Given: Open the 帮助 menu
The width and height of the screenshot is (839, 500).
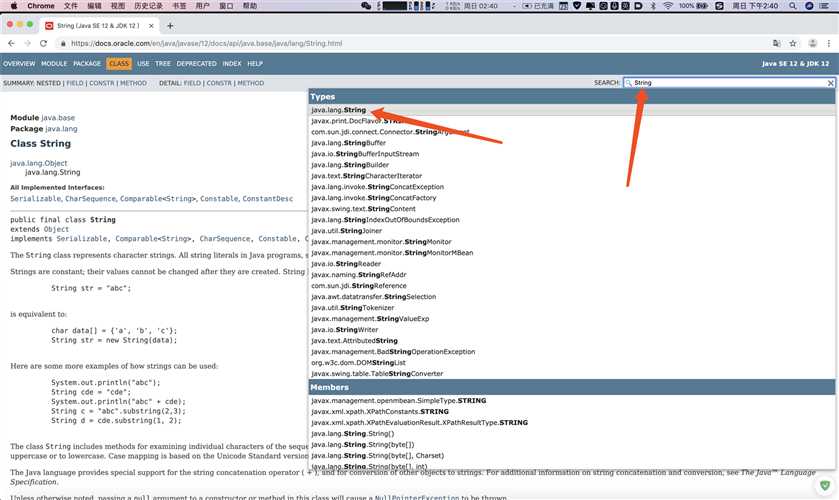Looking at the screenshot, I should pyautogui.click(x=250, y=6).
